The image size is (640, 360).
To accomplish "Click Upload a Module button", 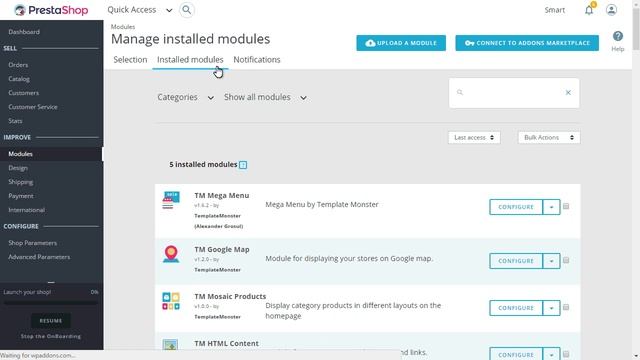I will 401,43.
